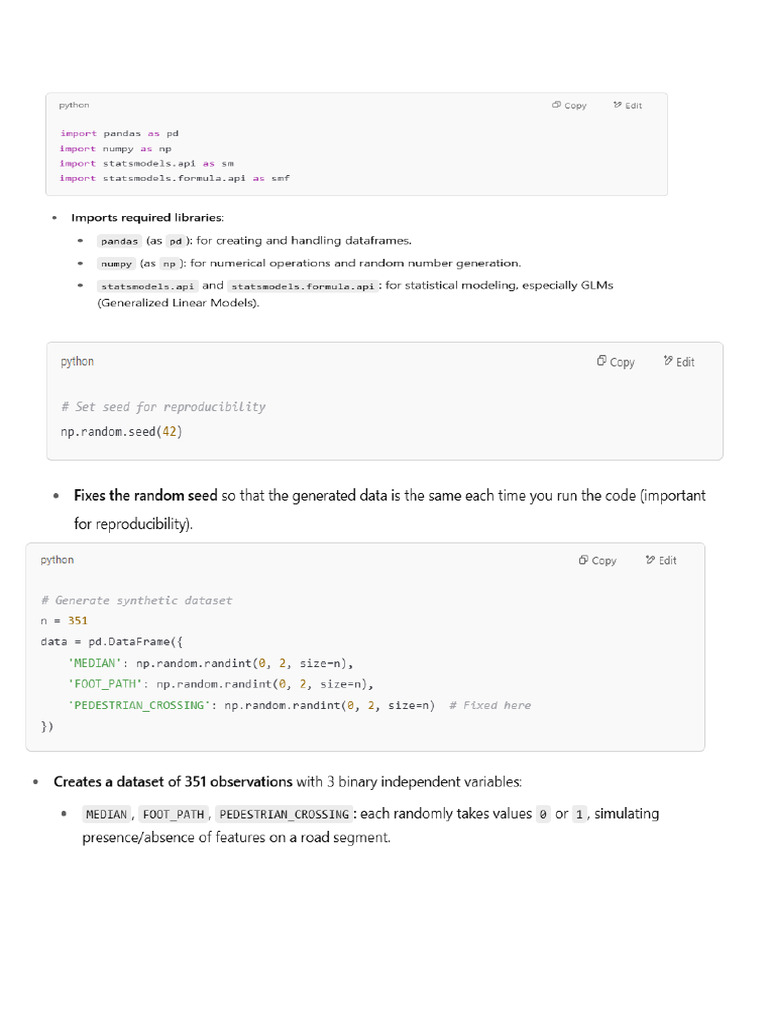The width and height of the screenshot is (768, 1024).
Task: Click the python label above the dataset code
Action: click(x=57, y=560)
